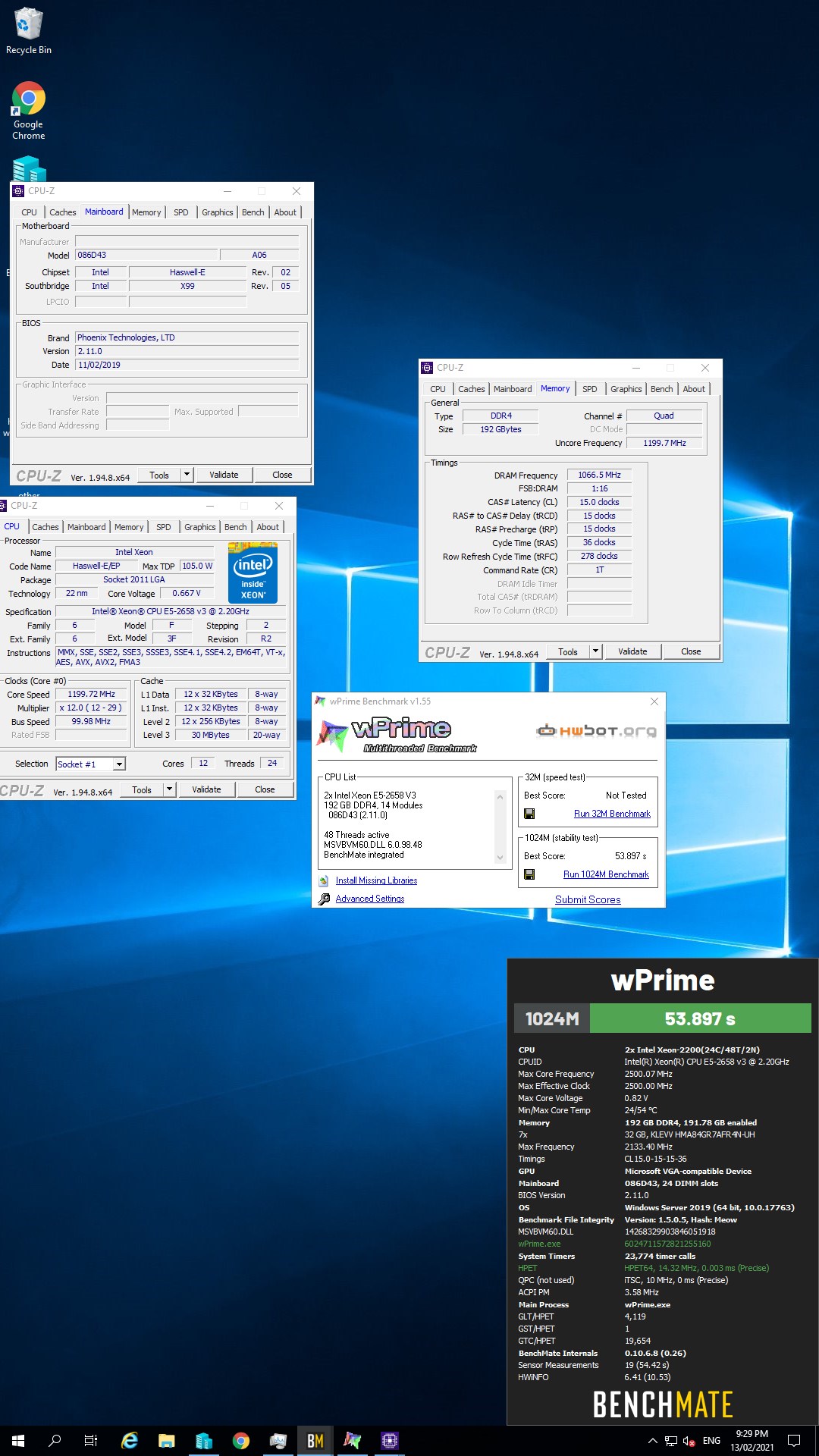
Task: Click Validate in Mainboard CPU-Z window
Action: (x=224, y=475)
